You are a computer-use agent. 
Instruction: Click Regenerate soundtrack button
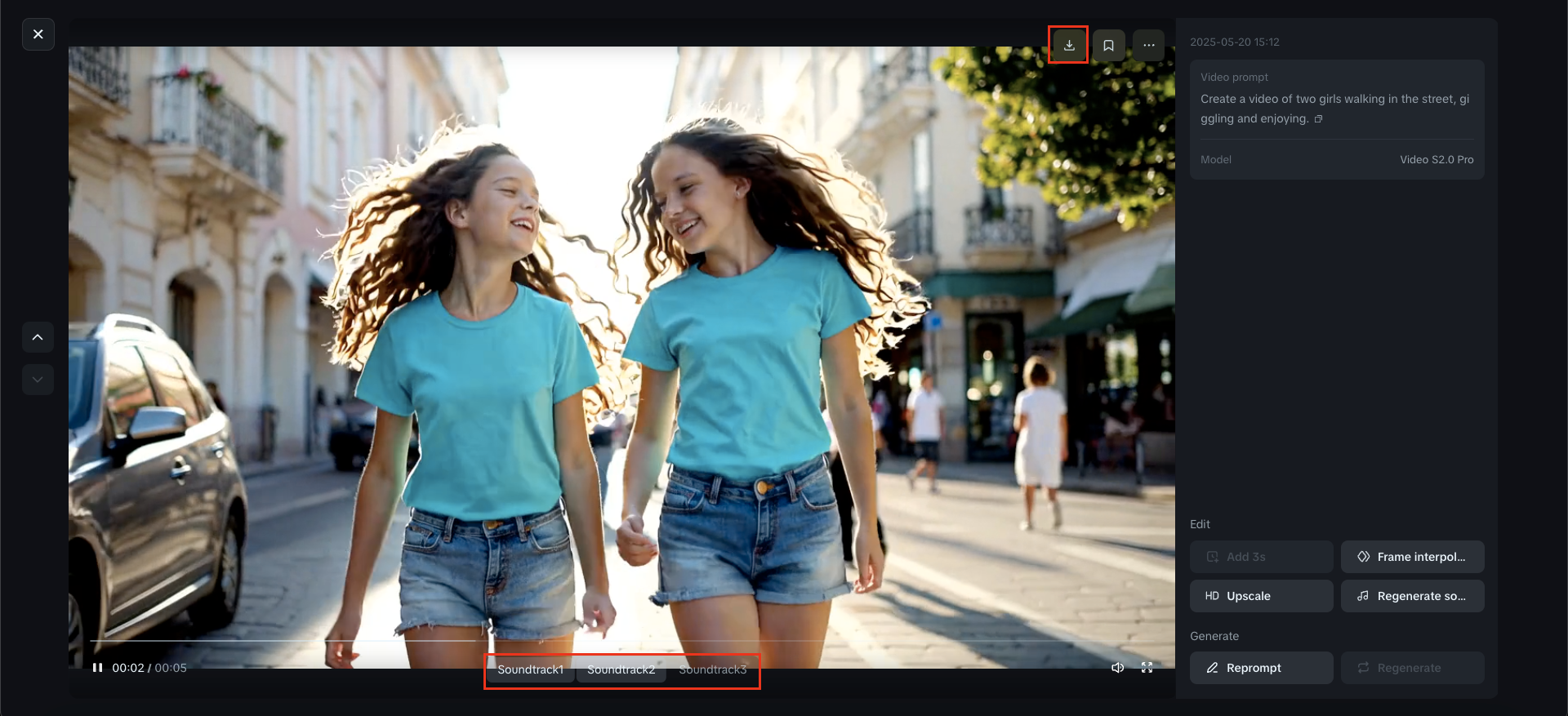[1412, 596]
